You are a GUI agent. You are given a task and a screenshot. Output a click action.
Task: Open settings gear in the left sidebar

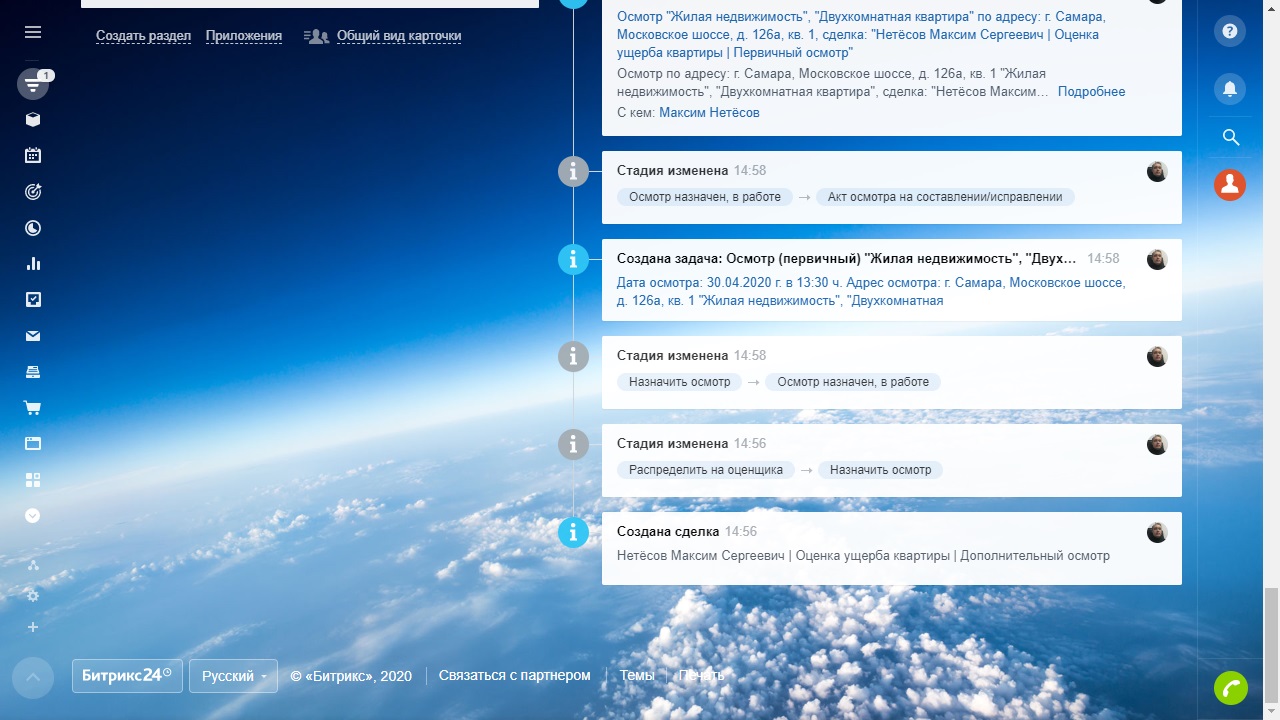tap(33, 596)
